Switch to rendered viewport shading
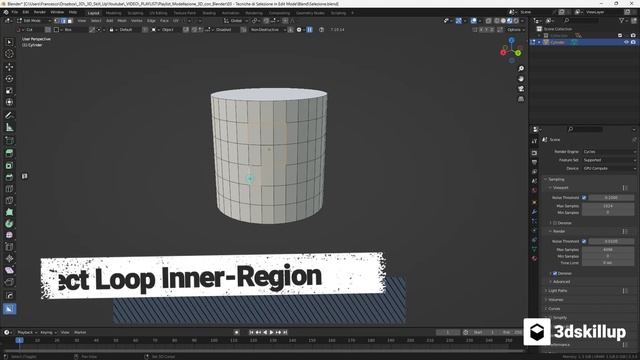Viewport: 640px width, 360px height. (516, 20)
